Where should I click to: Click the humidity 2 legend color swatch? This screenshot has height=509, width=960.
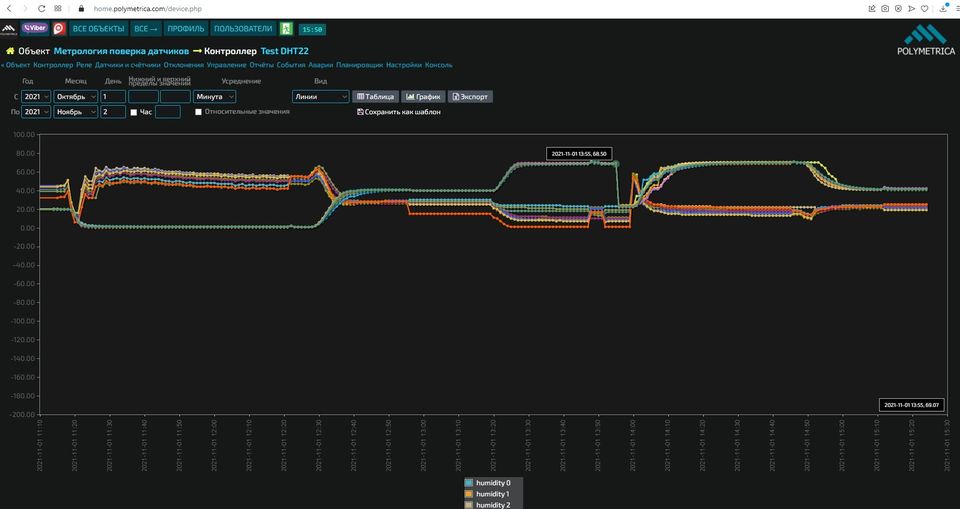[x=469, y=505]
